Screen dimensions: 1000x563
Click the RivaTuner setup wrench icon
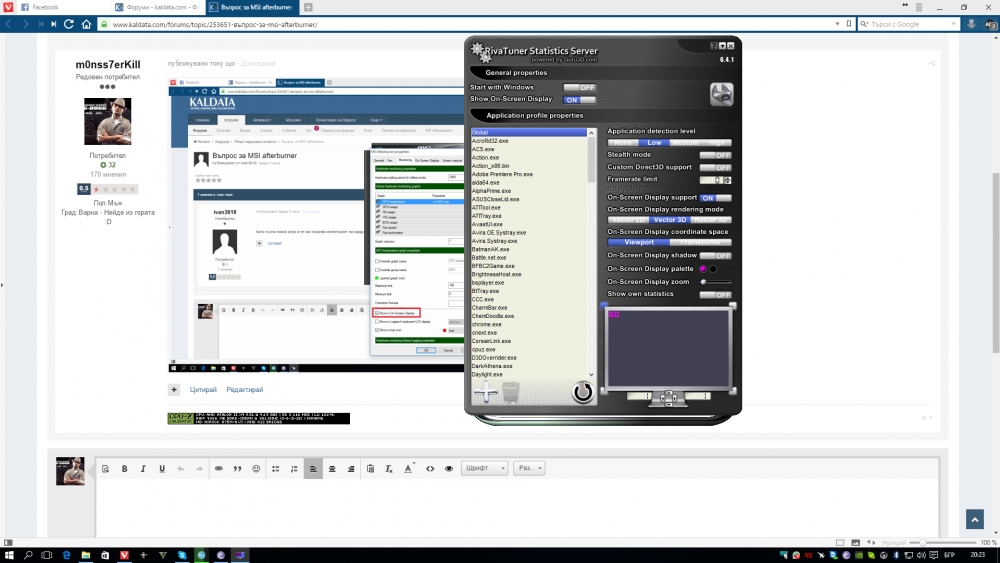721,94
